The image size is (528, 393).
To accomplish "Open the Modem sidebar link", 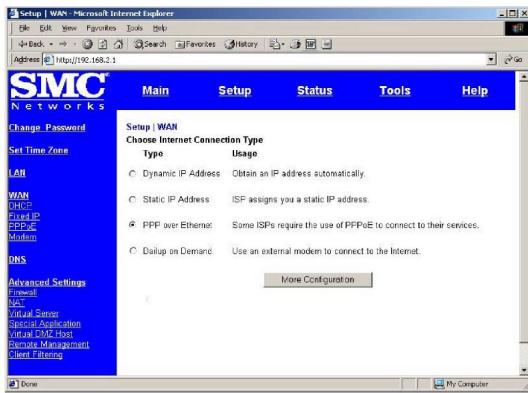I will pos(23,237).
